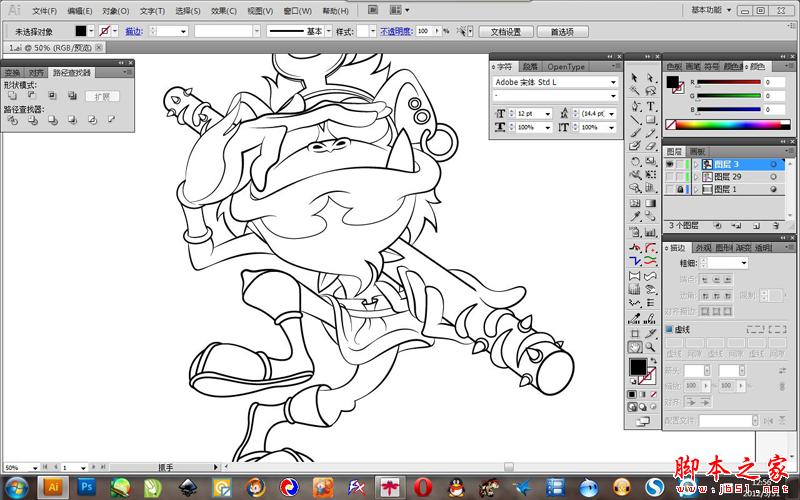The height and width of the screenshot is (500, 800).
Task: Select the Pen tool
Action: click(x=635, y=106)
